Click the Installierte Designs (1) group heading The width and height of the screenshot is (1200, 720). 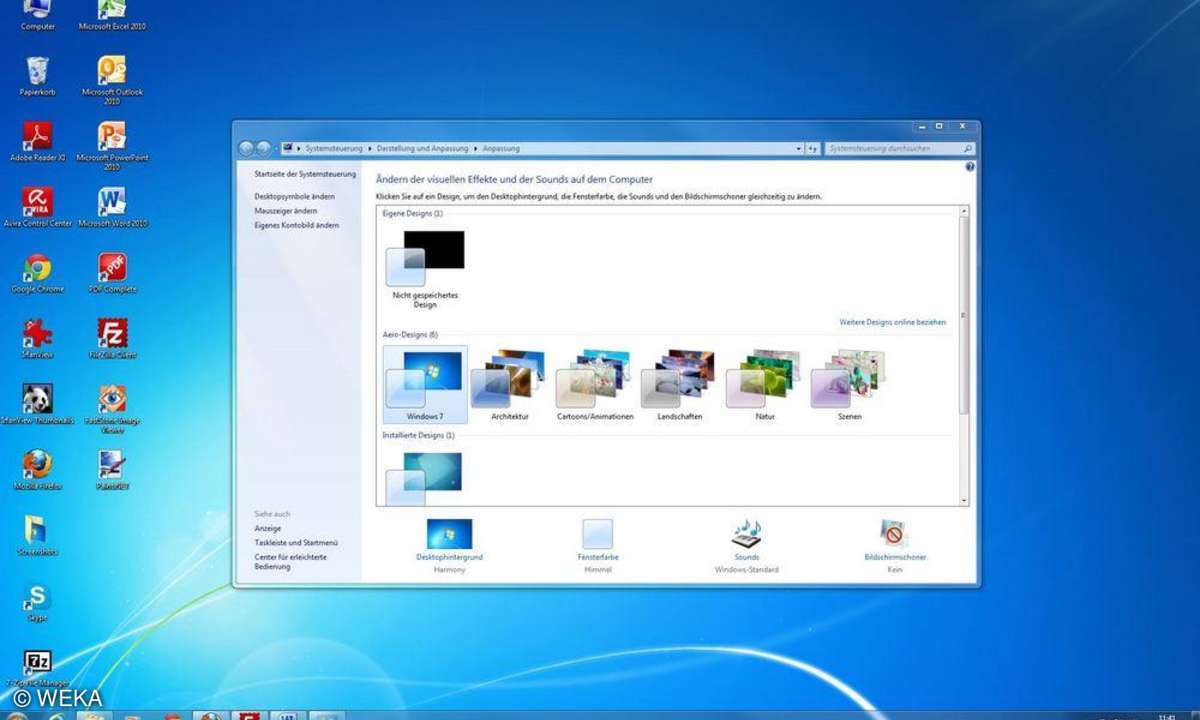click(x=418, y=435)
